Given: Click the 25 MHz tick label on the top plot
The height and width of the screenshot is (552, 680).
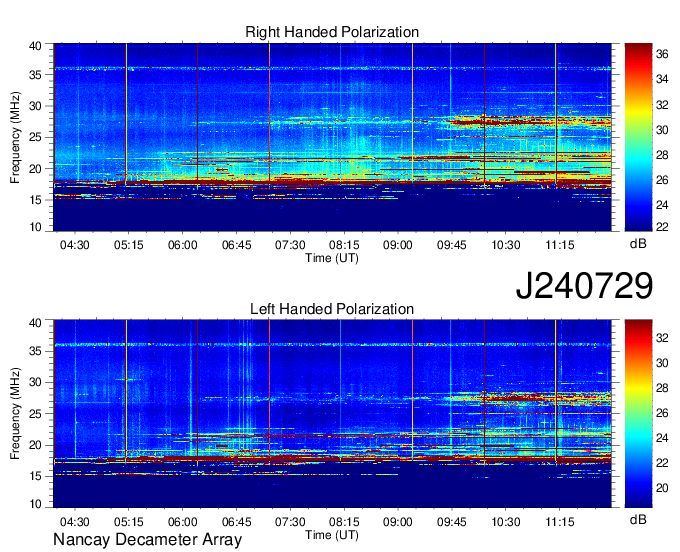Looking at the screenshot, I should [x=35, y=137].
